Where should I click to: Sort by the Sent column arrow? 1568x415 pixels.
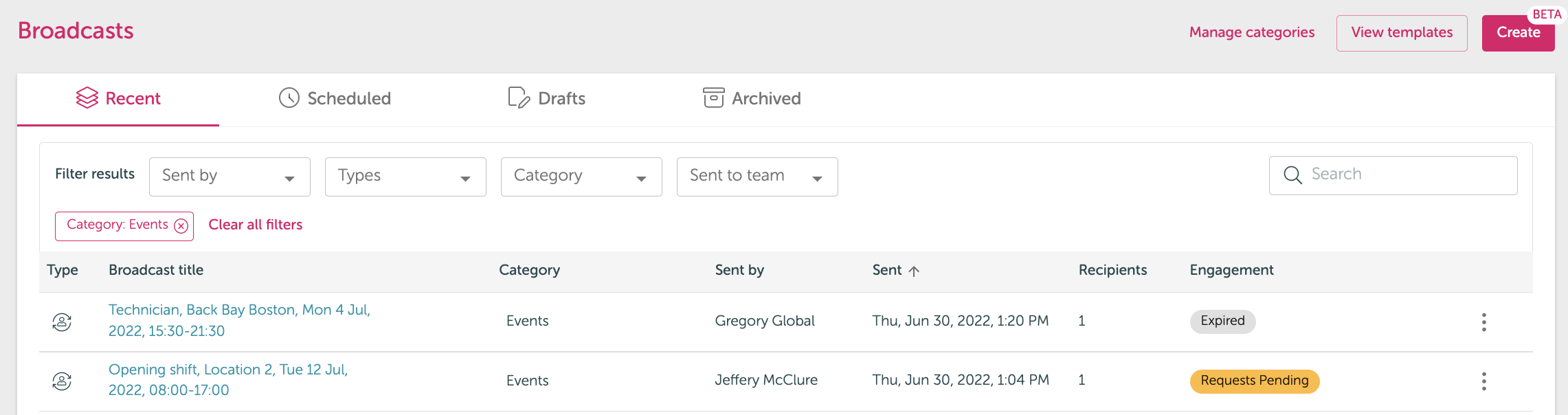click(x=914, y=271)
